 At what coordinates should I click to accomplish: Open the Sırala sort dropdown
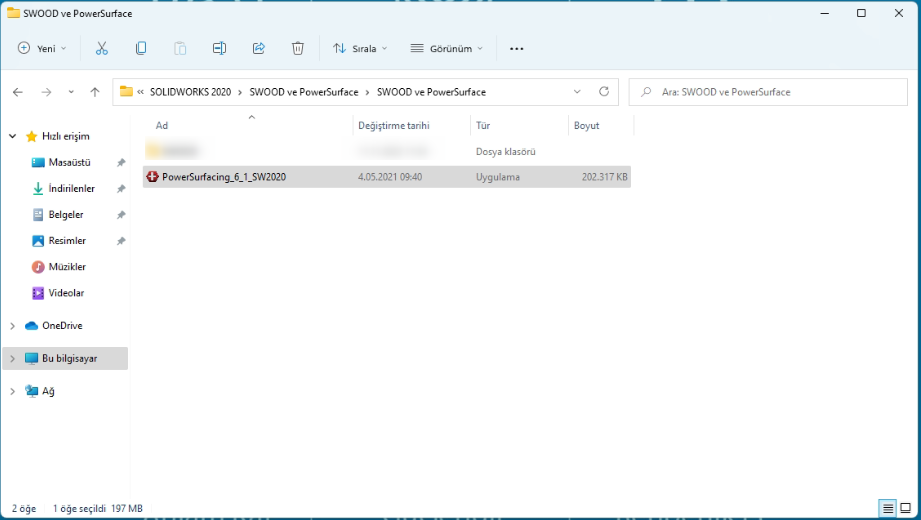[360, 49]
